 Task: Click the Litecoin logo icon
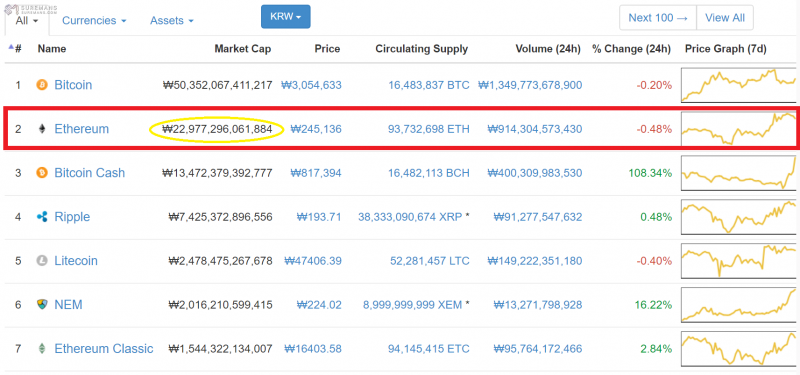42,261
